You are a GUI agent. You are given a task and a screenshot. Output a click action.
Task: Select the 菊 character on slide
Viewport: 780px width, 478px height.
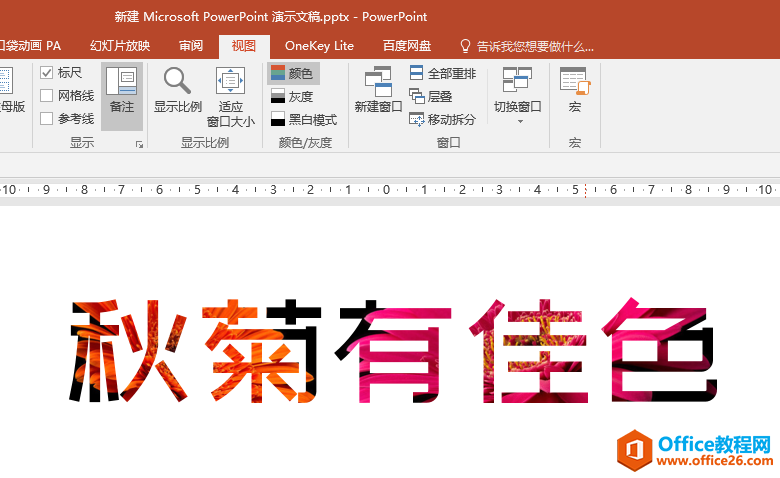[x=262, y=351]
